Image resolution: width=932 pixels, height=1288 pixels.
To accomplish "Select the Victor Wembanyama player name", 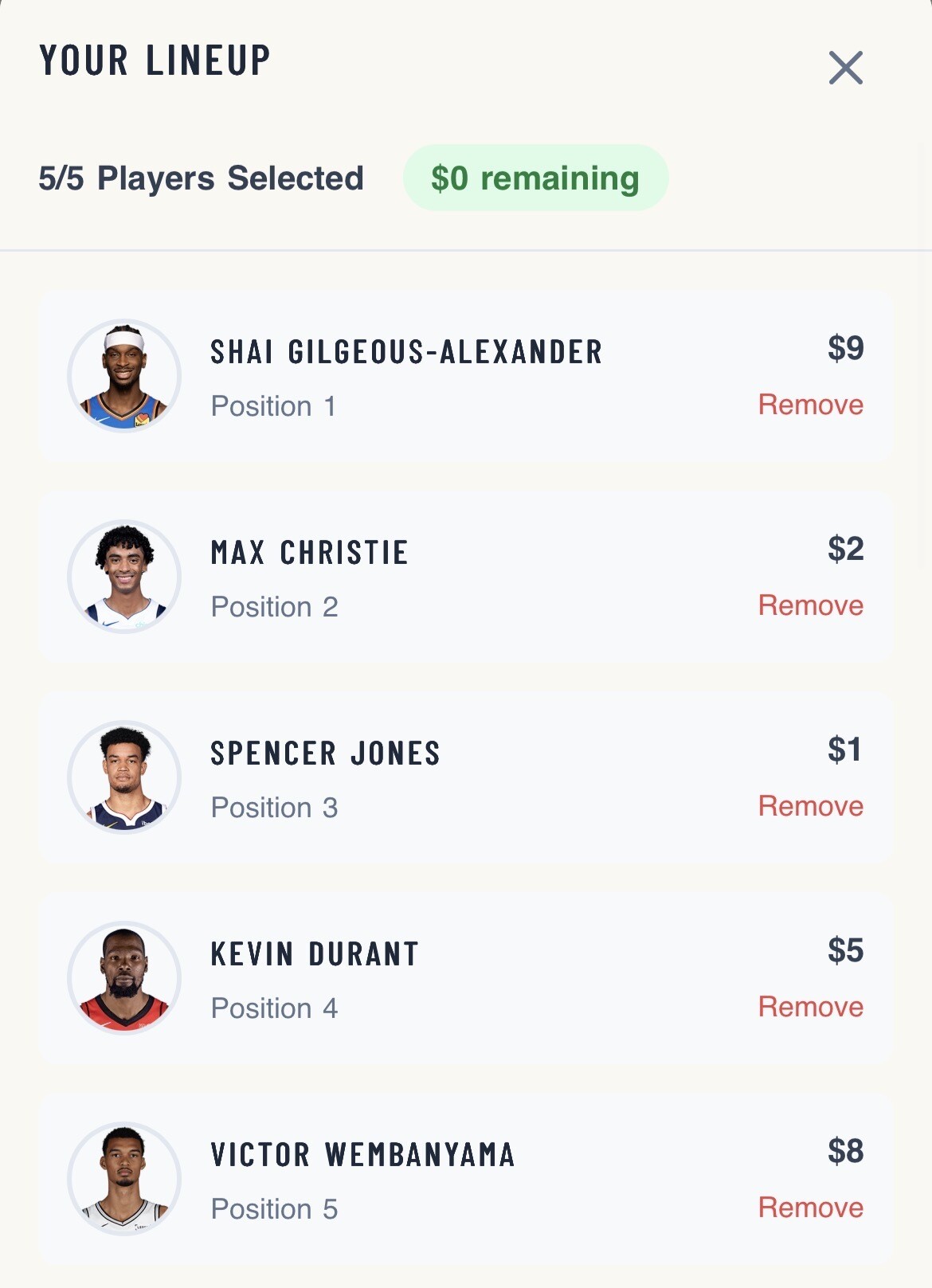I will pos(362,1155).
